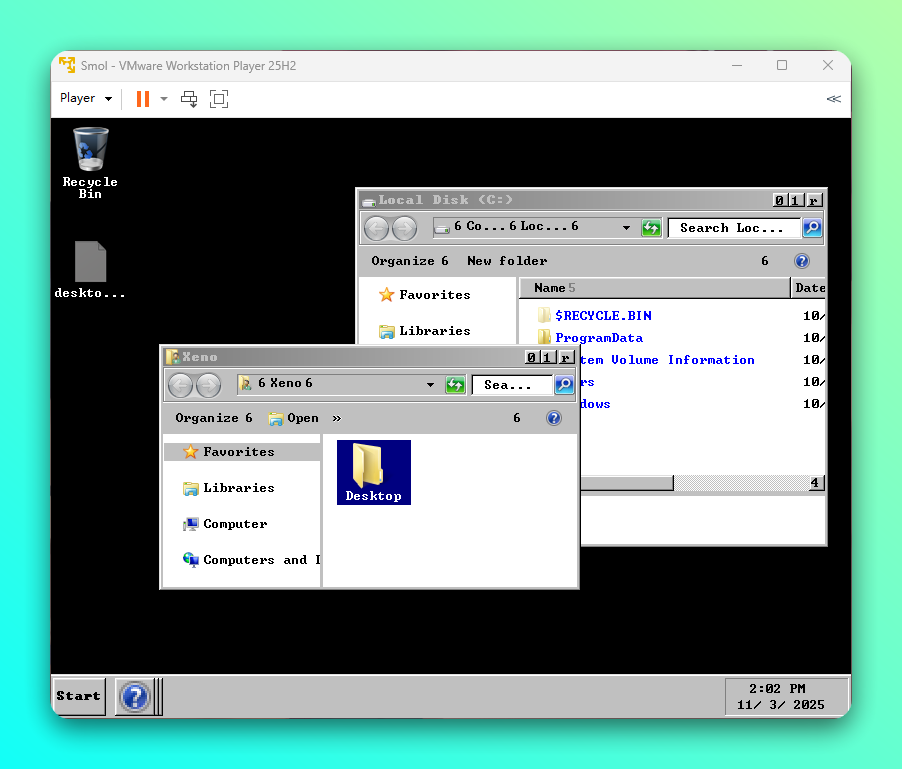Expand the address bar dropdown in Local Disk window
Image resolution: width=902 pixels, height=769 pixels.
tap(626, 228)
